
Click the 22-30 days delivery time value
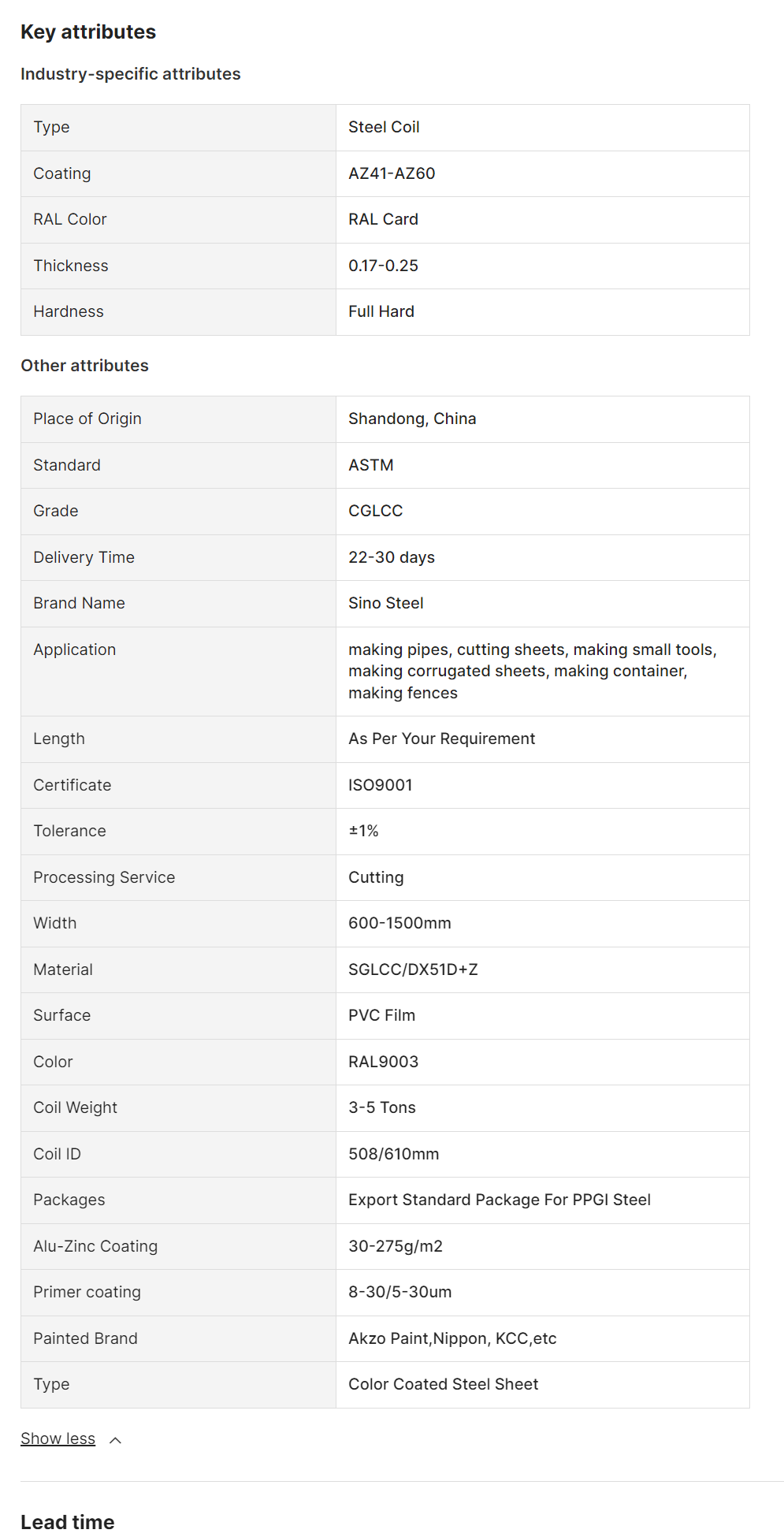click(x=392, y=557)
